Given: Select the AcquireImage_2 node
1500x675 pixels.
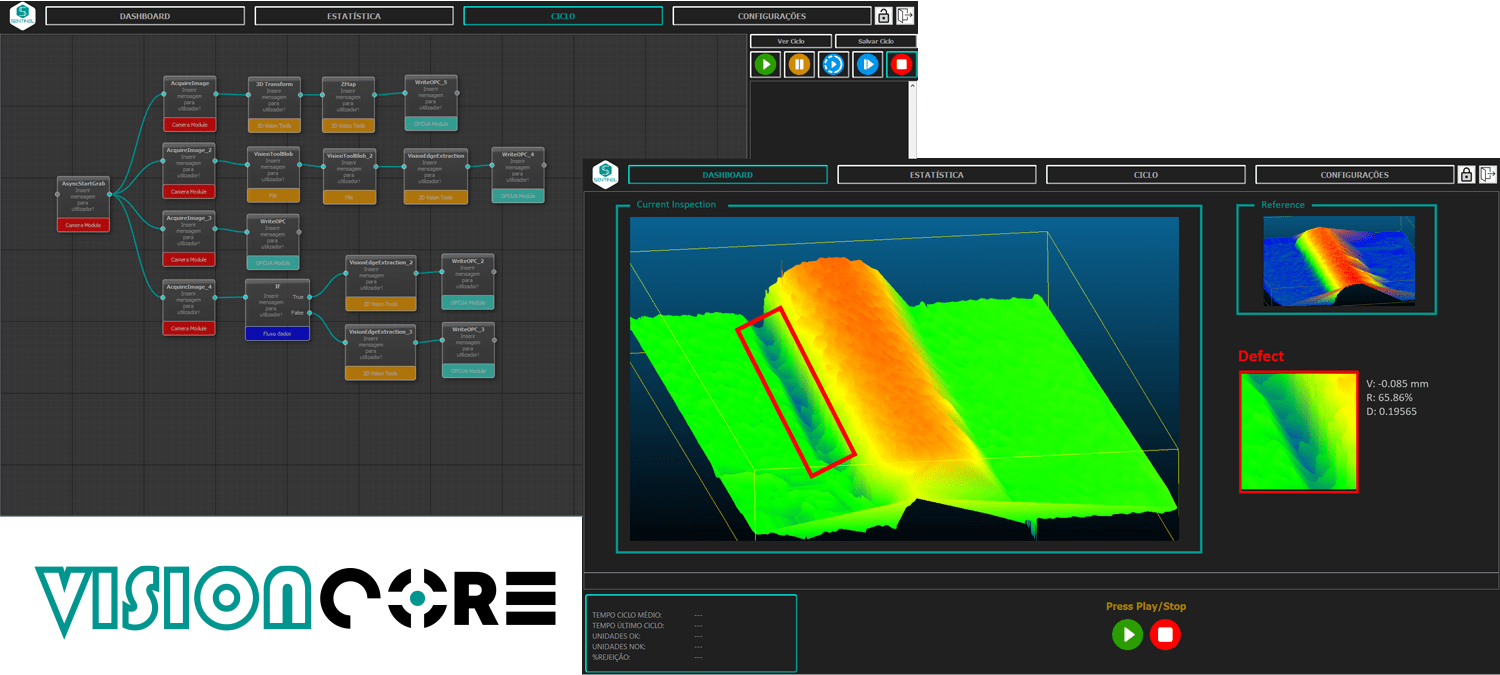Looking at the screenshot, I should coord(190,170).
